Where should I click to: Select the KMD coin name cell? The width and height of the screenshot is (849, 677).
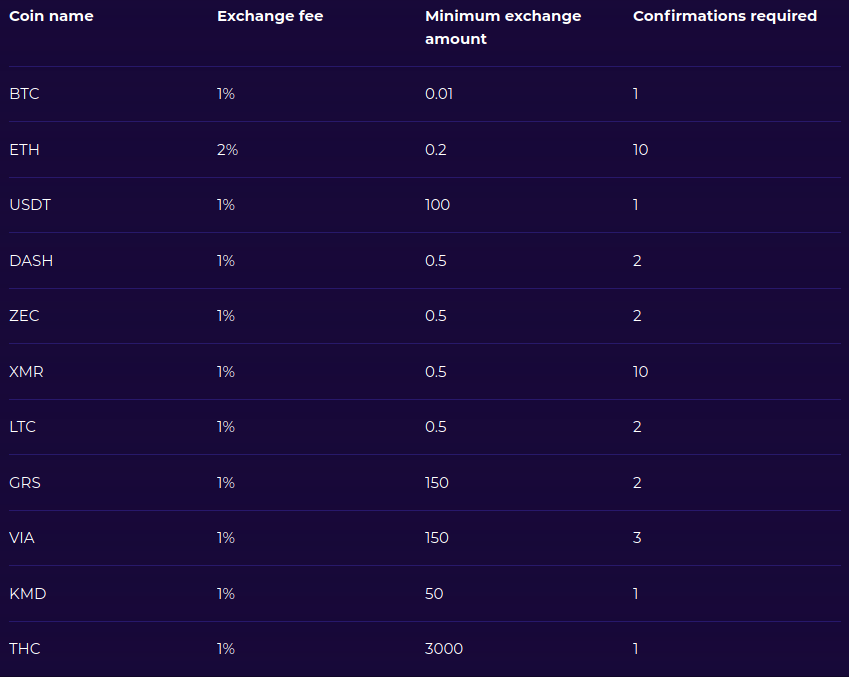click(x=28, y=594)
